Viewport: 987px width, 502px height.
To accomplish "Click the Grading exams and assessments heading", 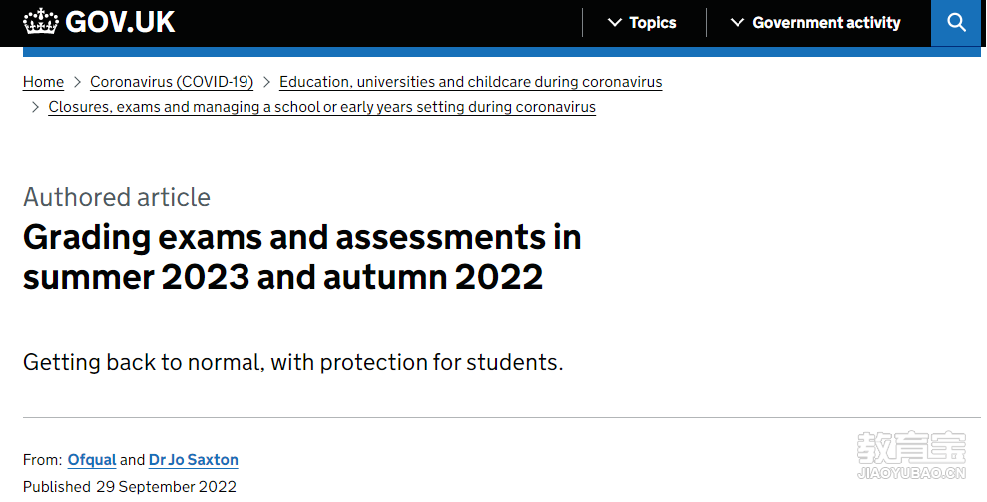I will 302,257.
